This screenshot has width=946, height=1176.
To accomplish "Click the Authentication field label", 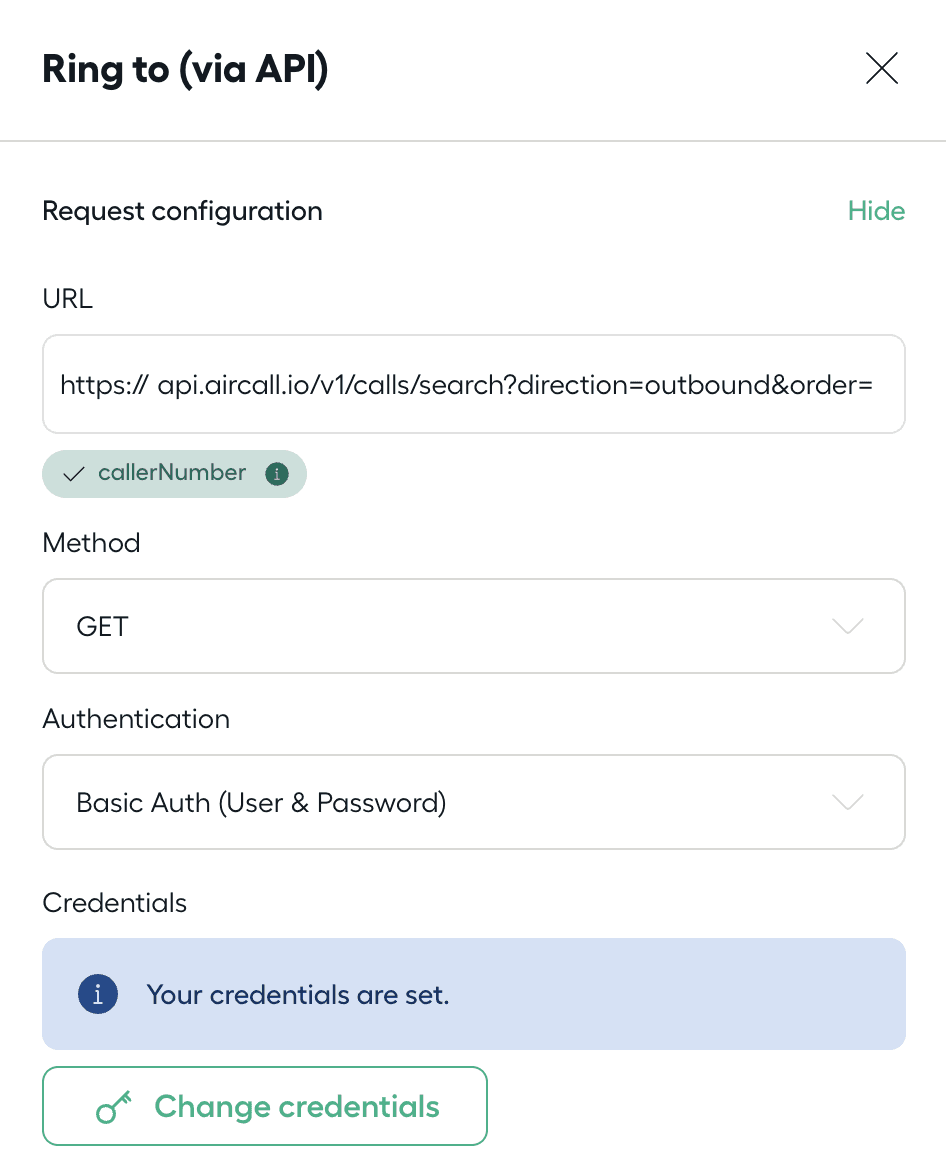I will [136, 719].
